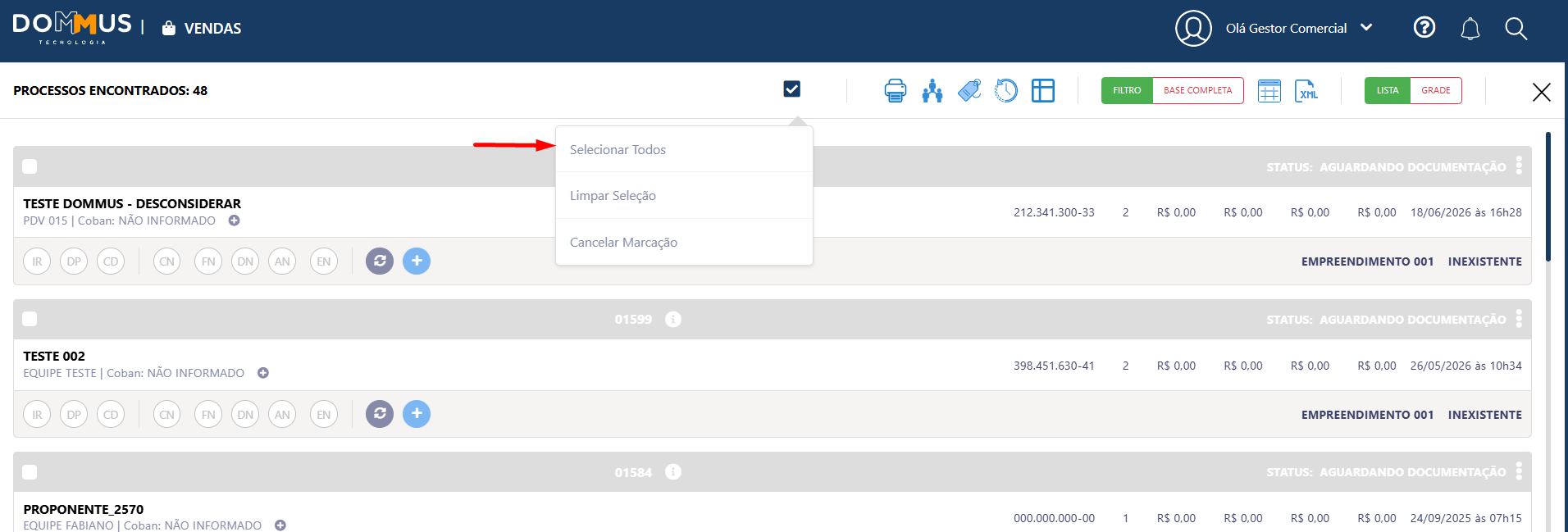This screenshot has height=532, width=1568.
Task: Click the Vendas bag icon
Action: point(169,28)
